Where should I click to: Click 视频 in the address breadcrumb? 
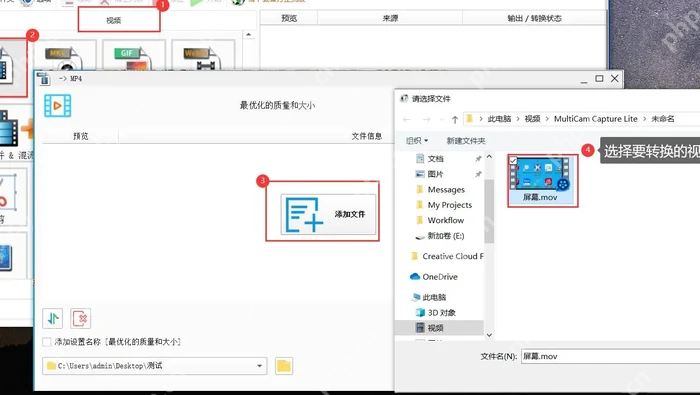point(532,119)
